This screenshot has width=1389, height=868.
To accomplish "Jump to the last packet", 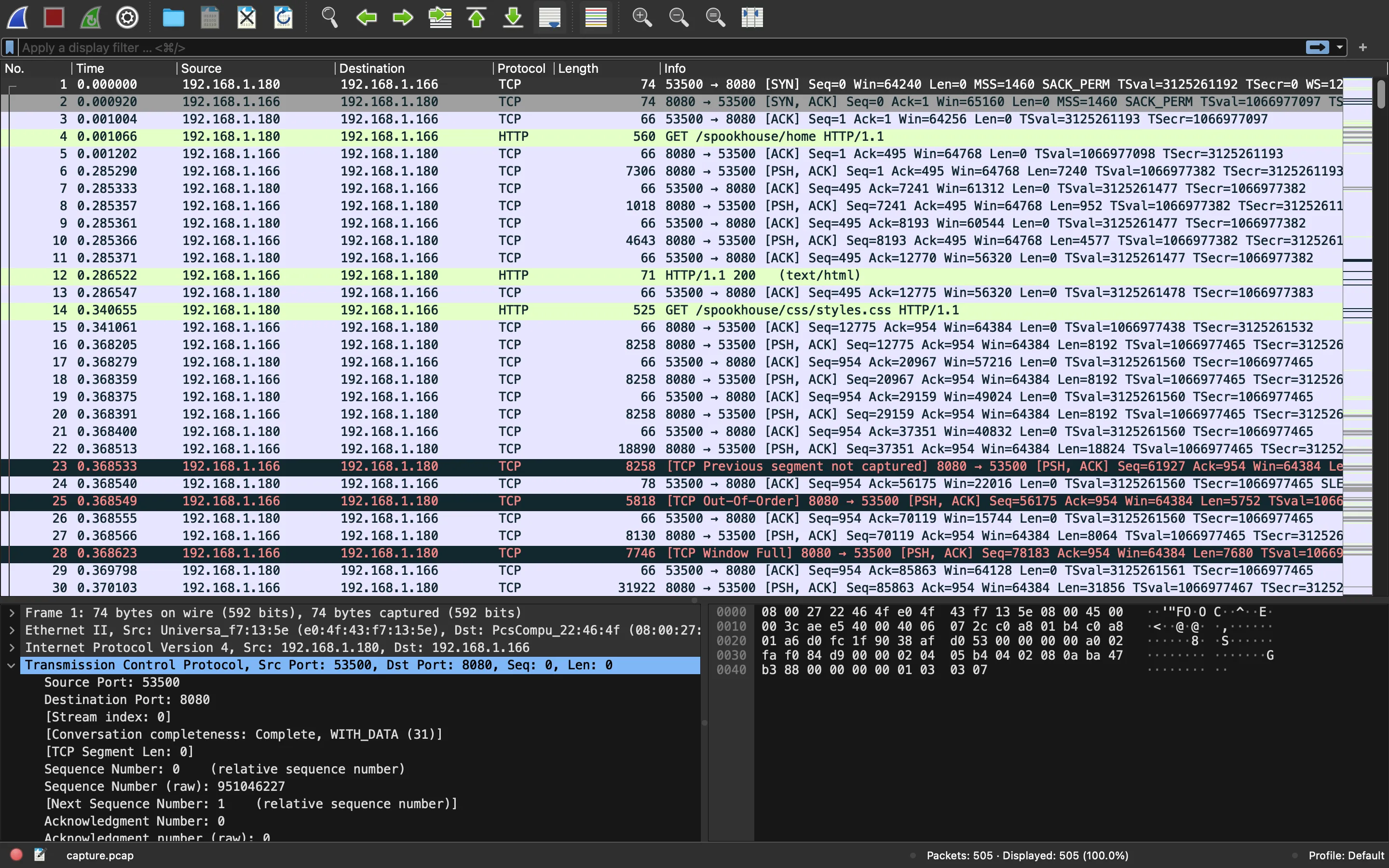I will tap(513, 18).
